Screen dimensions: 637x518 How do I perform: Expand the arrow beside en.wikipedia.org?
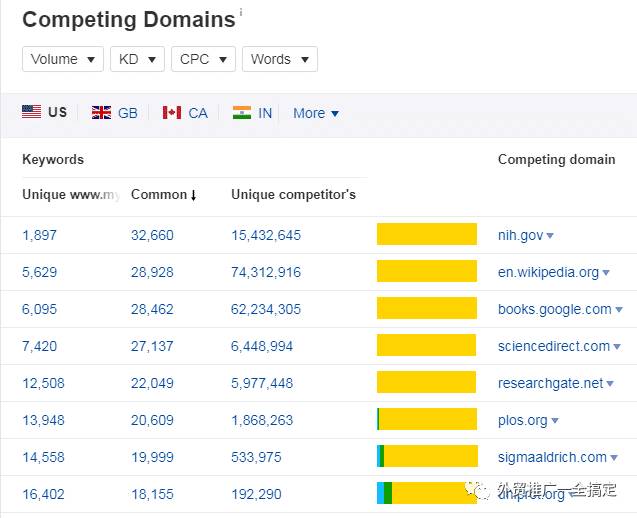tap(606, 273)
